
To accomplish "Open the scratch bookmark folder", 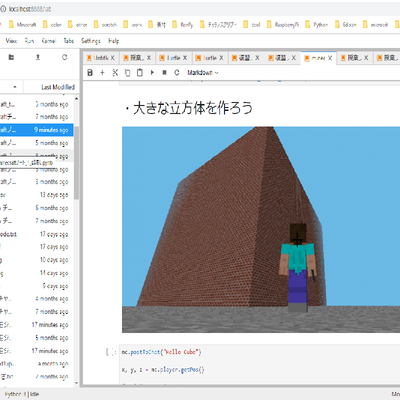I will pos(105,25).
